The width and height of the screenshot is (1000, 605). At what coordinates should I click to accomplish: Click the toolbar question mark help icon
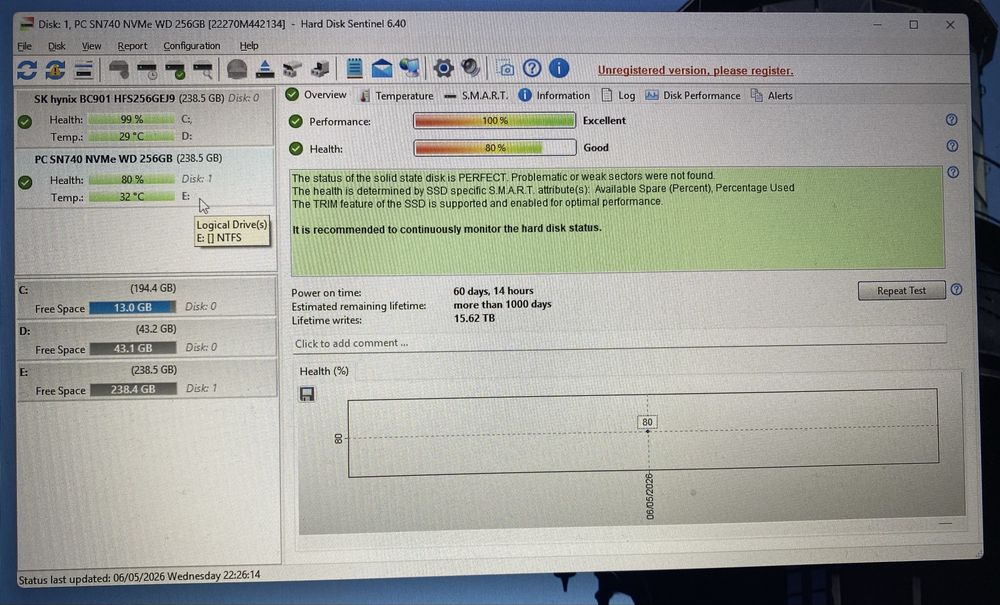coord(532,68)
